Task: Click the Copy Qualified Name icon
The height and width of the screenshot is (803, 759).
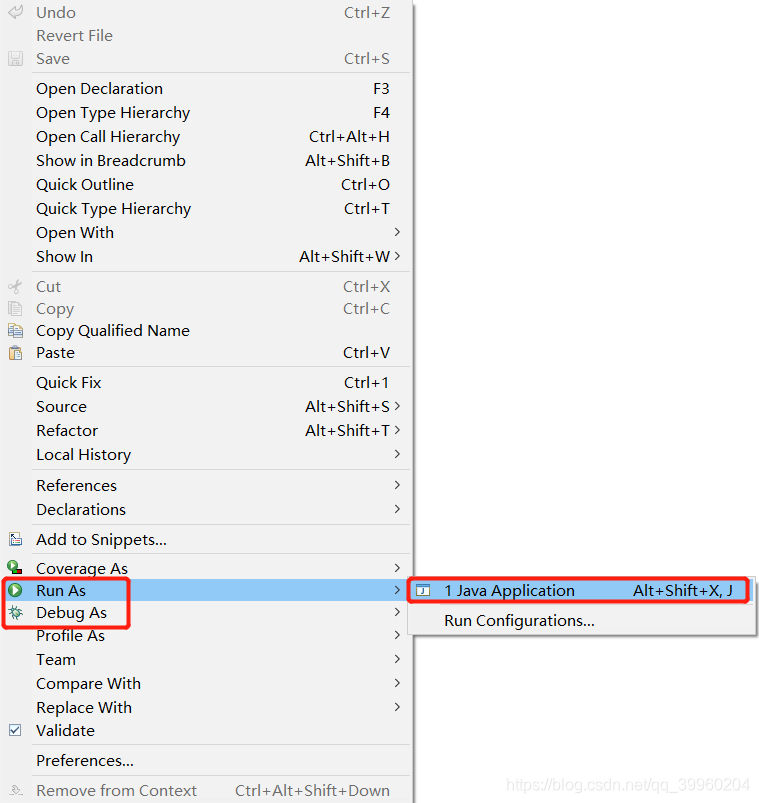Action: 15,331
